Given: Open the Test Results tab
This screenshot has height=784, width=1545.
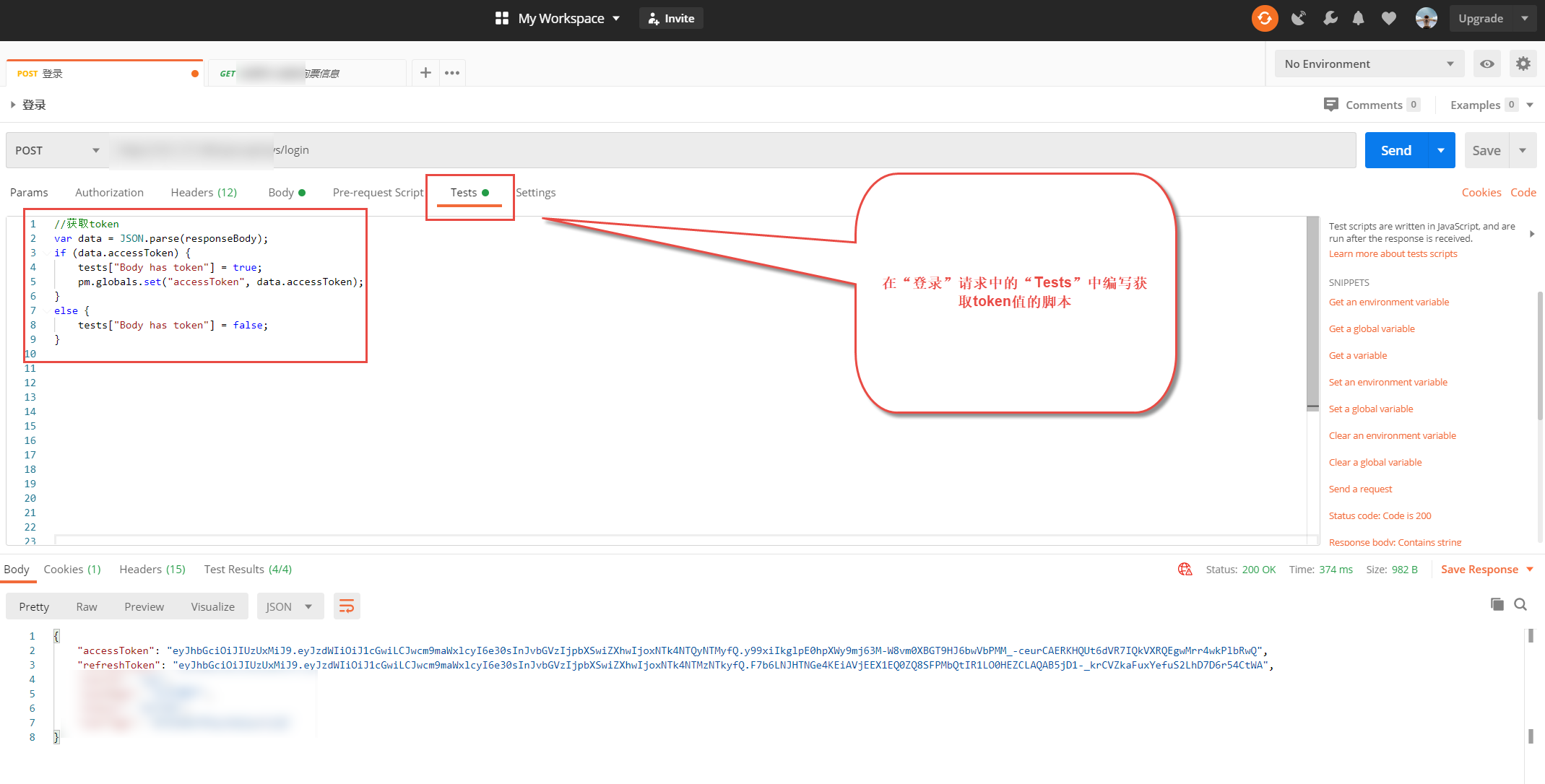Looking at the screenshot, I should click(x=247, y=569).
